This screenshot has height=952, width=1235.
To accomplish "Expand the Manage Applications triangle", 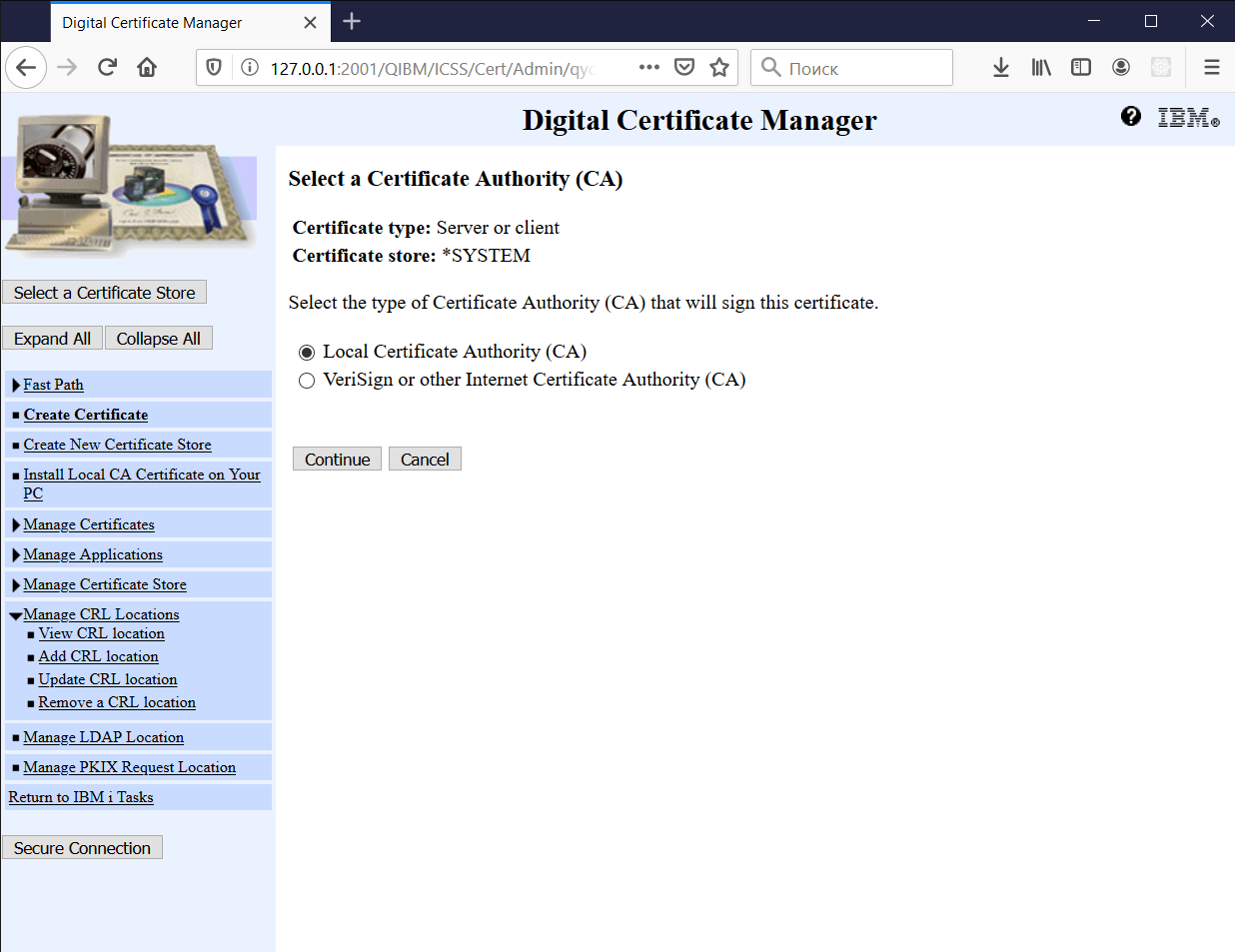I will 16,555.
